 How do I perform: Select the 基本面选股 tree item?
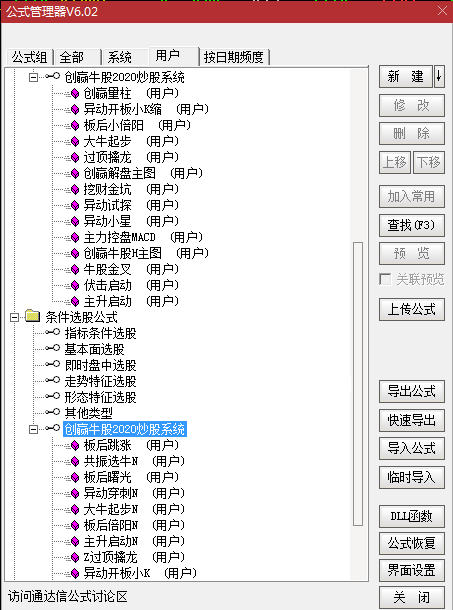click(94, 349)
